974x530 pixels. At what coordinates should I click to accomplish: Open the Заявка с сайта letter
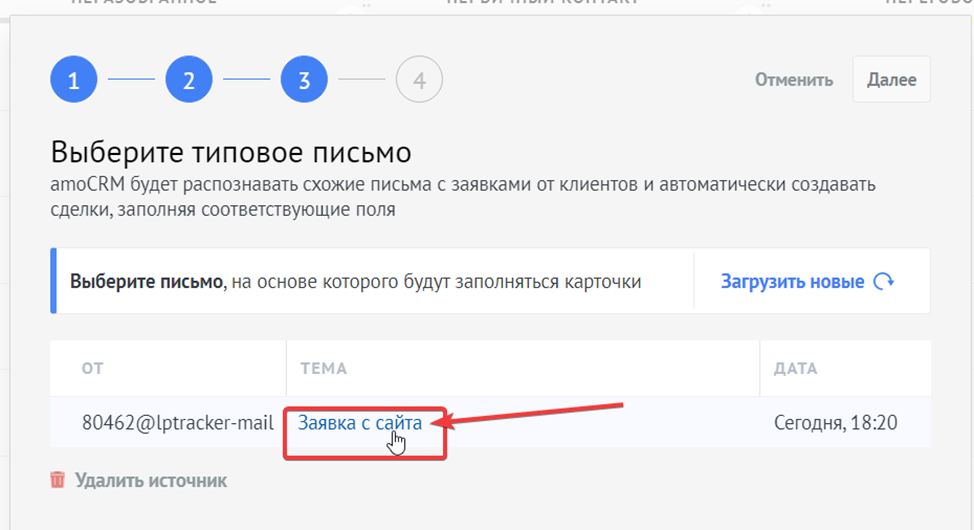click(x=360, y=423)
